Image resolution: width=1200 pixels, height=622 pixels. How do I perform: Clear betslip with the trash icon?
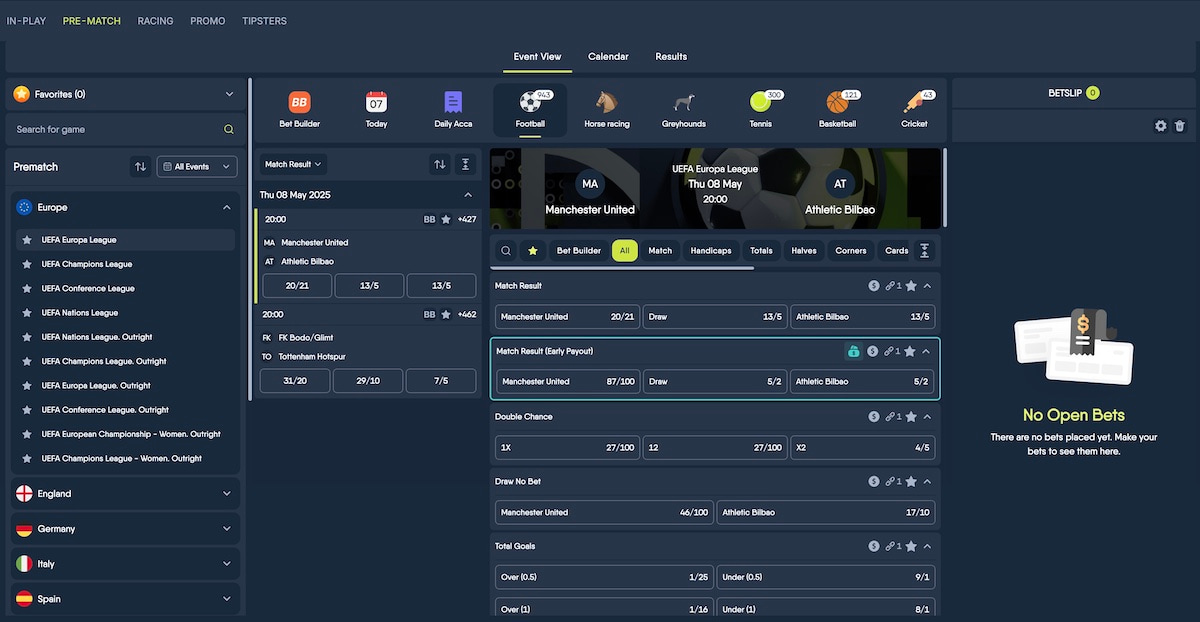[1180, 126]
